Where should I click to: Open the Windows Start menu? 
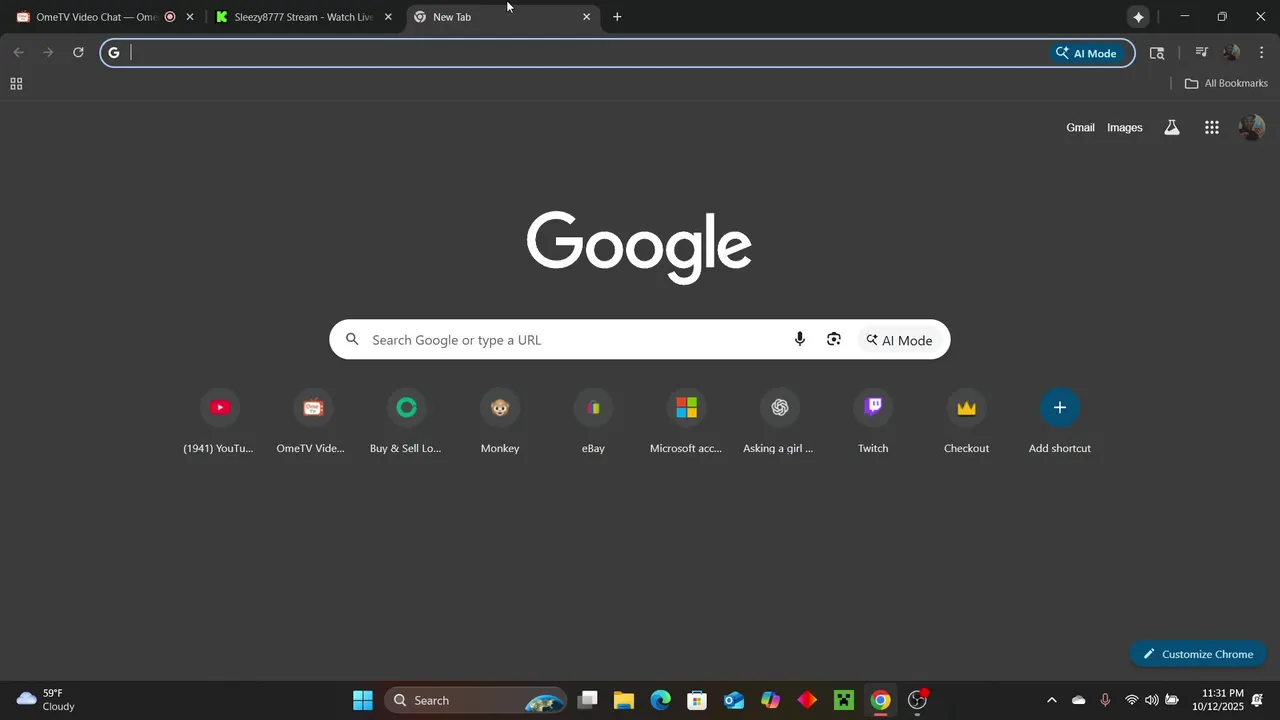pos(363,700)
